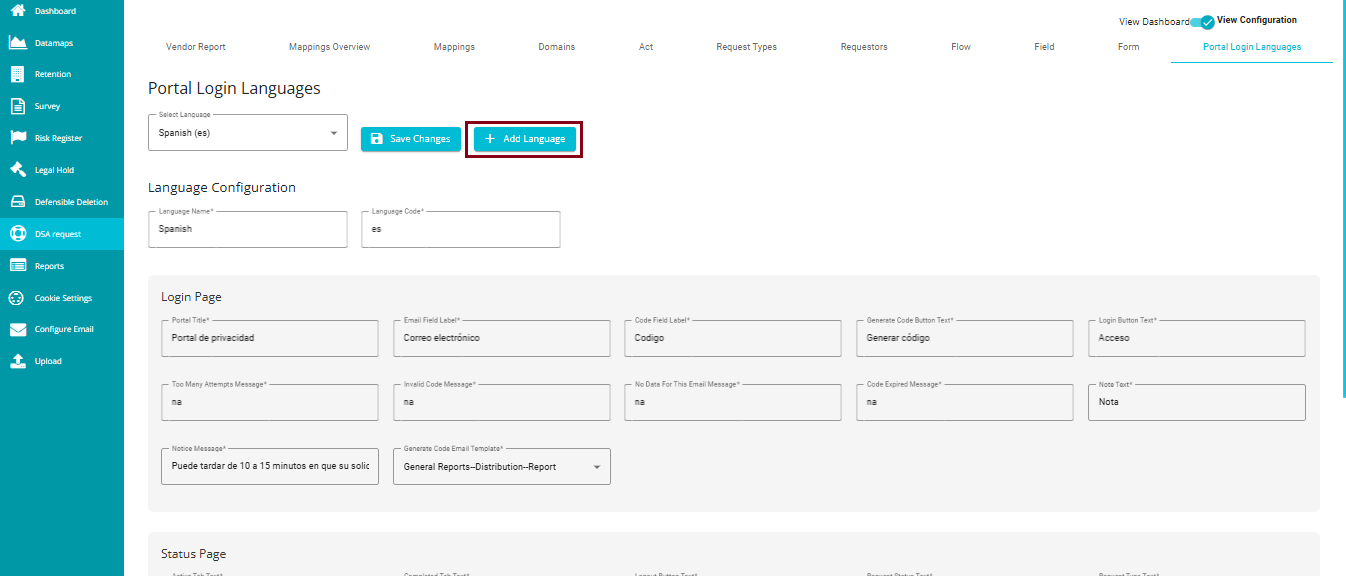Image resolution: width=1346 pixels, height=576 pixels.
Task: Click the Datamaps chart icon in sidebar
Action: [x=17, y=43]
